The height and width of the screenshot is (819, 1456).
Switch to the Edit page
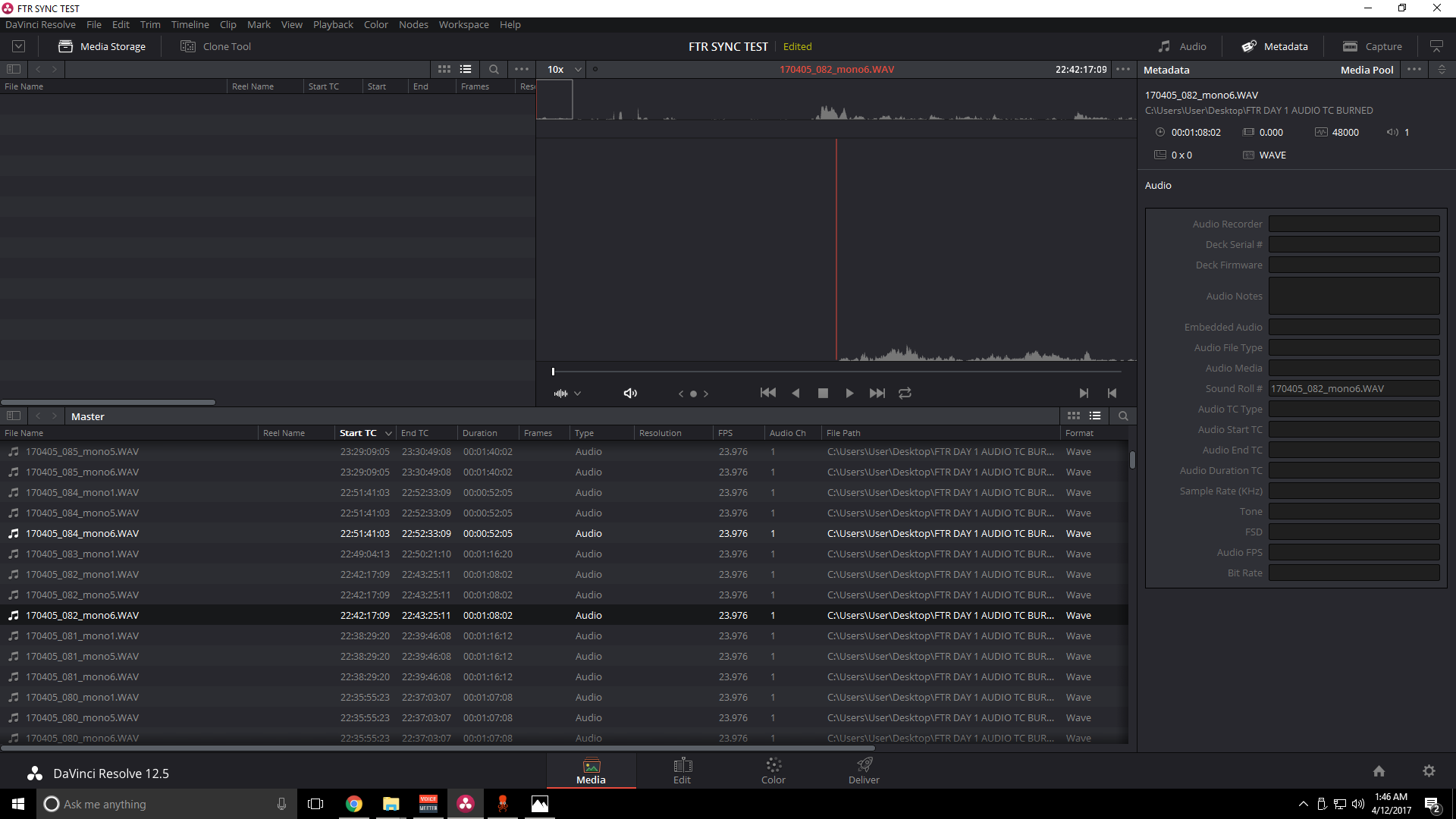[x=682, y=770]
